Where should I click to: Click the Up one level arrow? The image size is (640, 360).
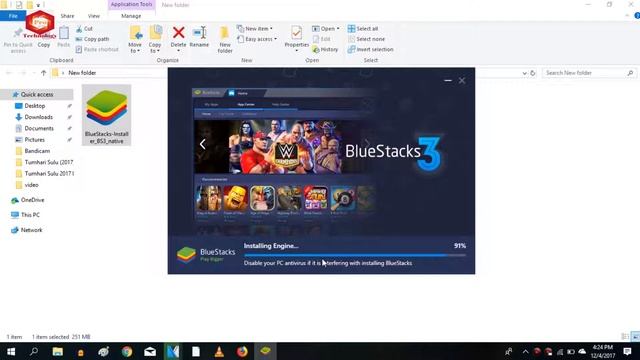point(44,73)
